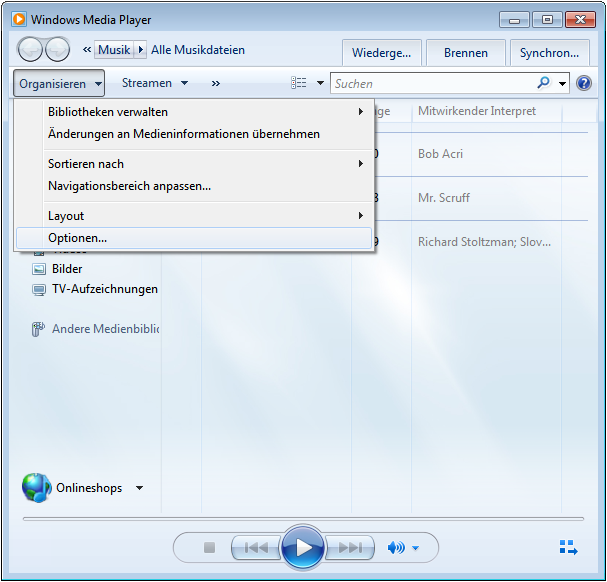Switch to the Synchronisieren tab

[x=550, y=53]
